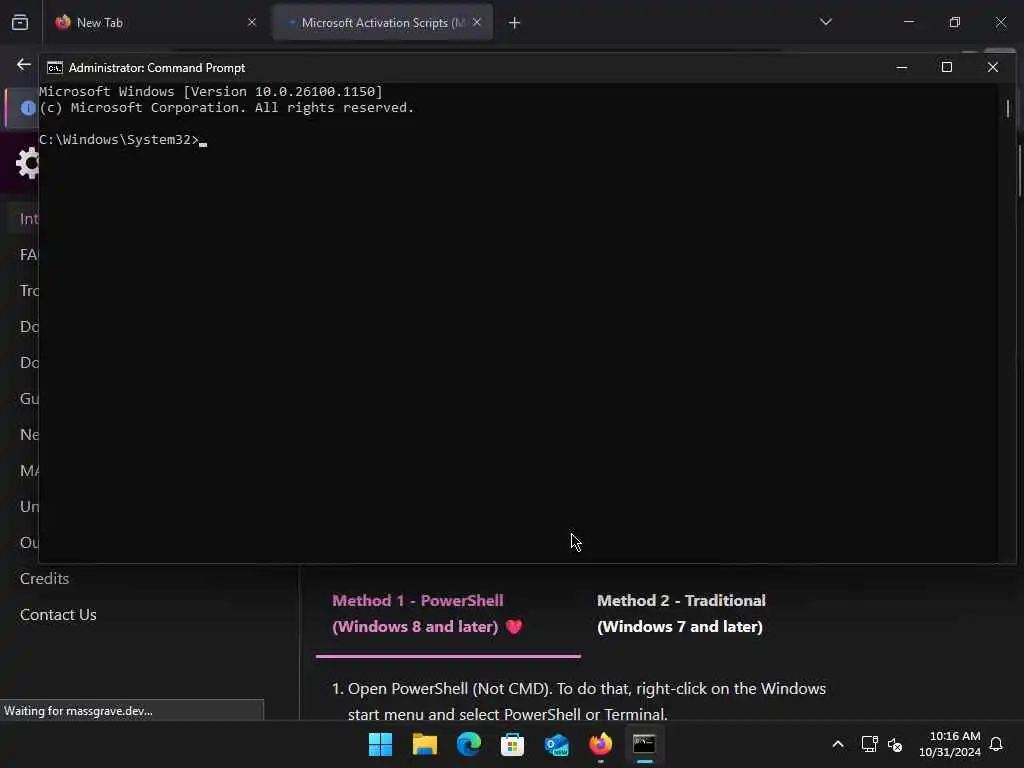The height and width of the screenshot is (768, 1024).
Task: Switch to Firefox via taskbar icon
Action: click(x=600, y=744)
